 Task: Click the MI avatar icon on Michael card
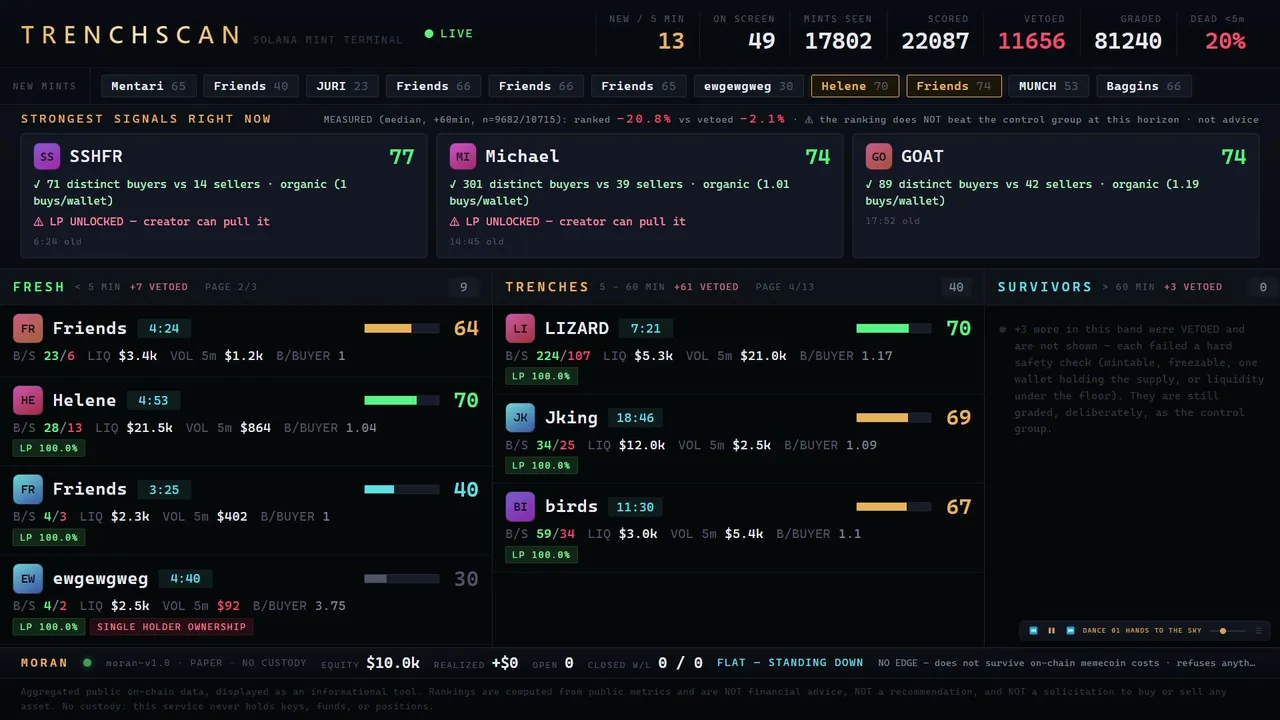(463, 156)
